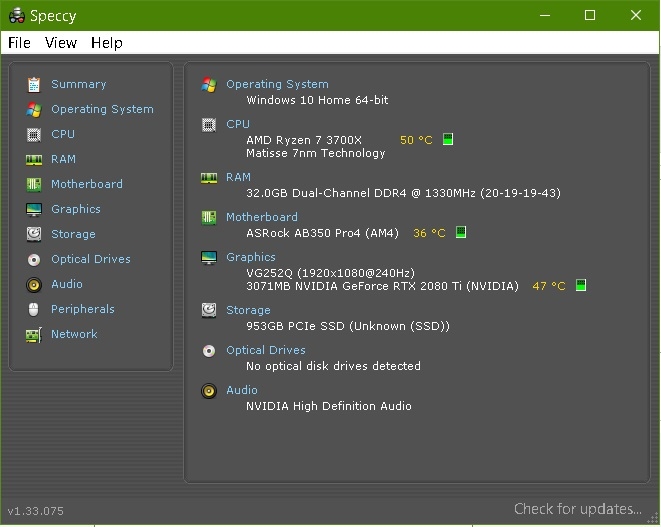Open Network section from sidebar

tap(74, 334)
